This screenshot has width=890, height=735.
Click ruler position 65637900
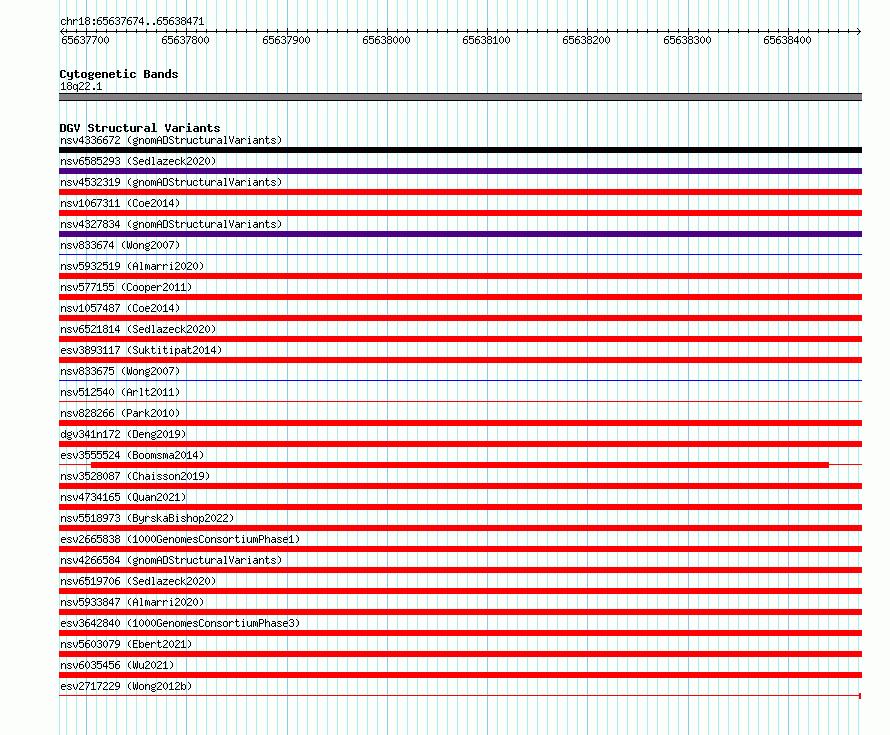pos(286,40)
